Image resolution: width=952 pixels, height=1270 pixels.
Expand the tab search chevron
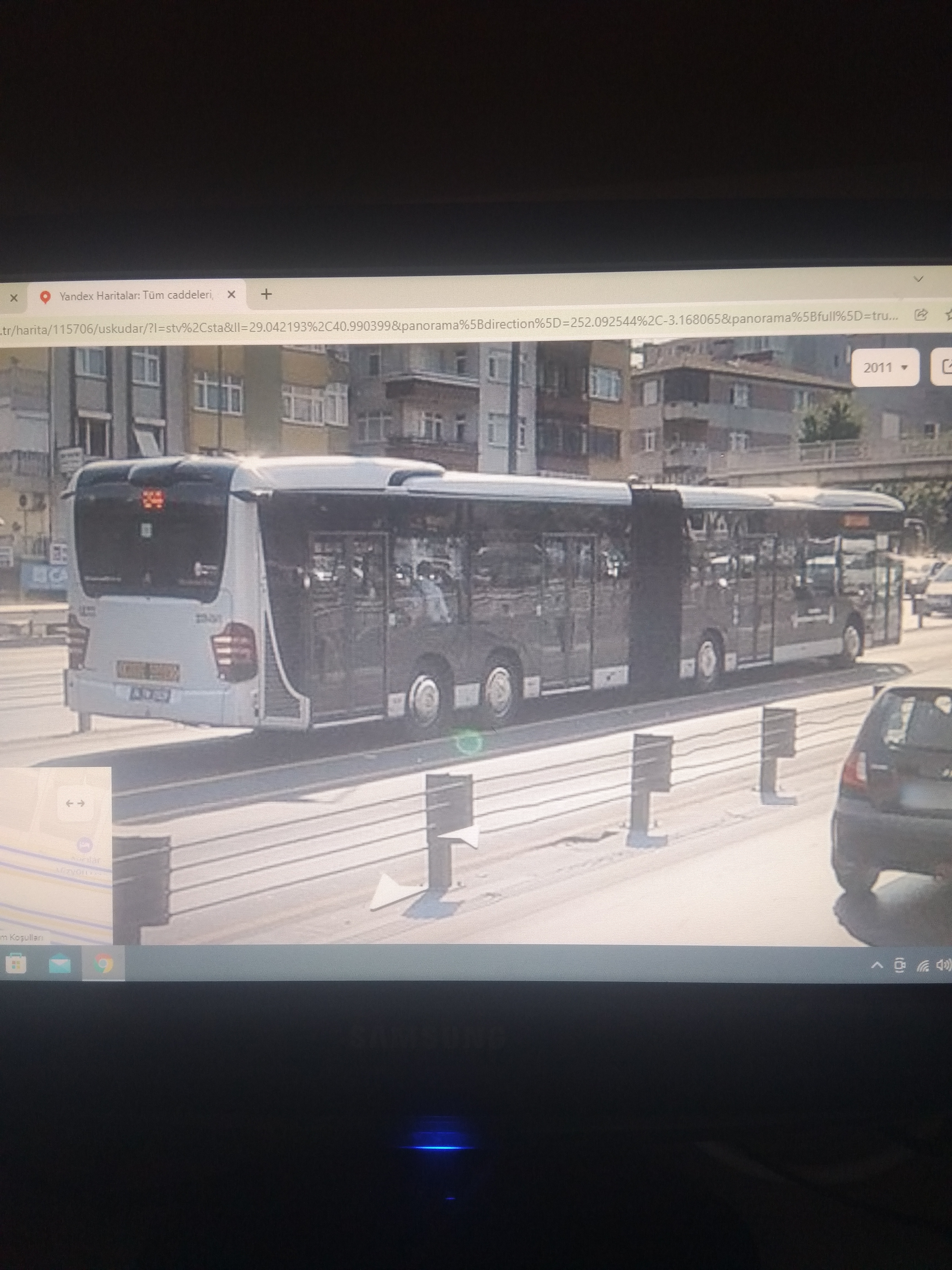click(918, 279)
